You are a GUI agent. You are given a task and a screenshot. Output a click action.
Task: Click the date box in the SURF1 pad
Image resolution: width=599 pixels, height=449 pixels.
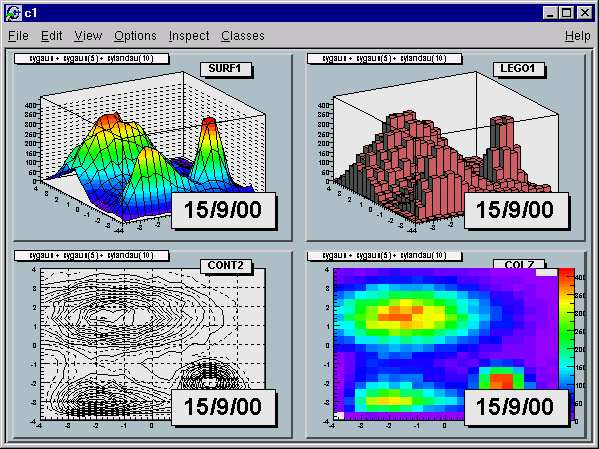(223, 210)
